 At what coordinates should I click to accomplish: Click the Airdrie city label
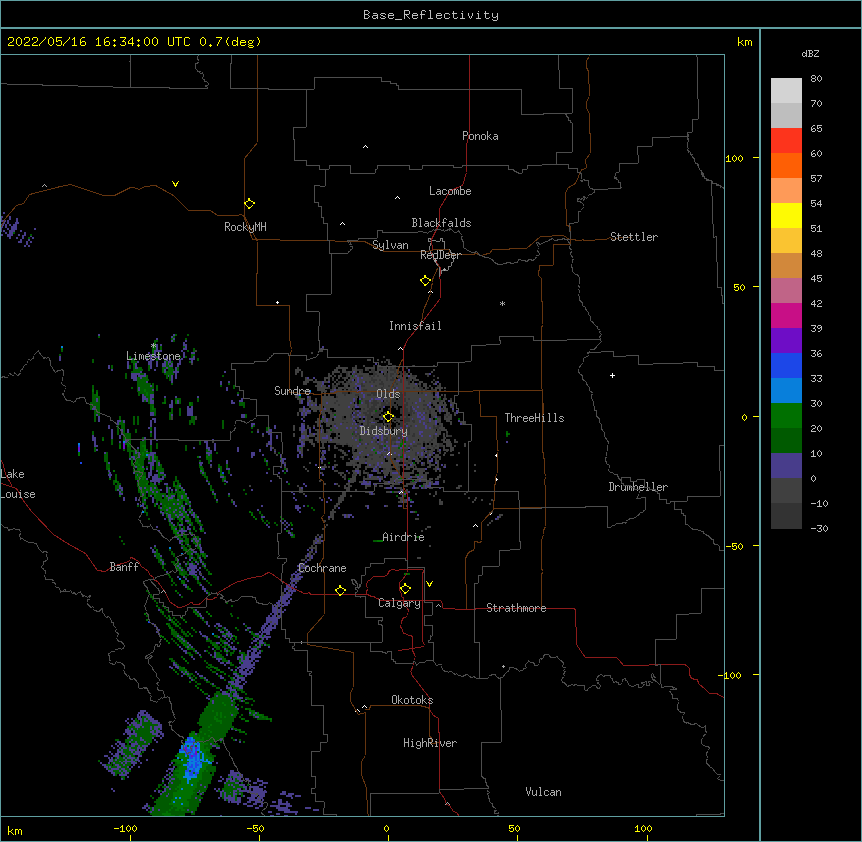pyautogui.click(x=404, y=537)
